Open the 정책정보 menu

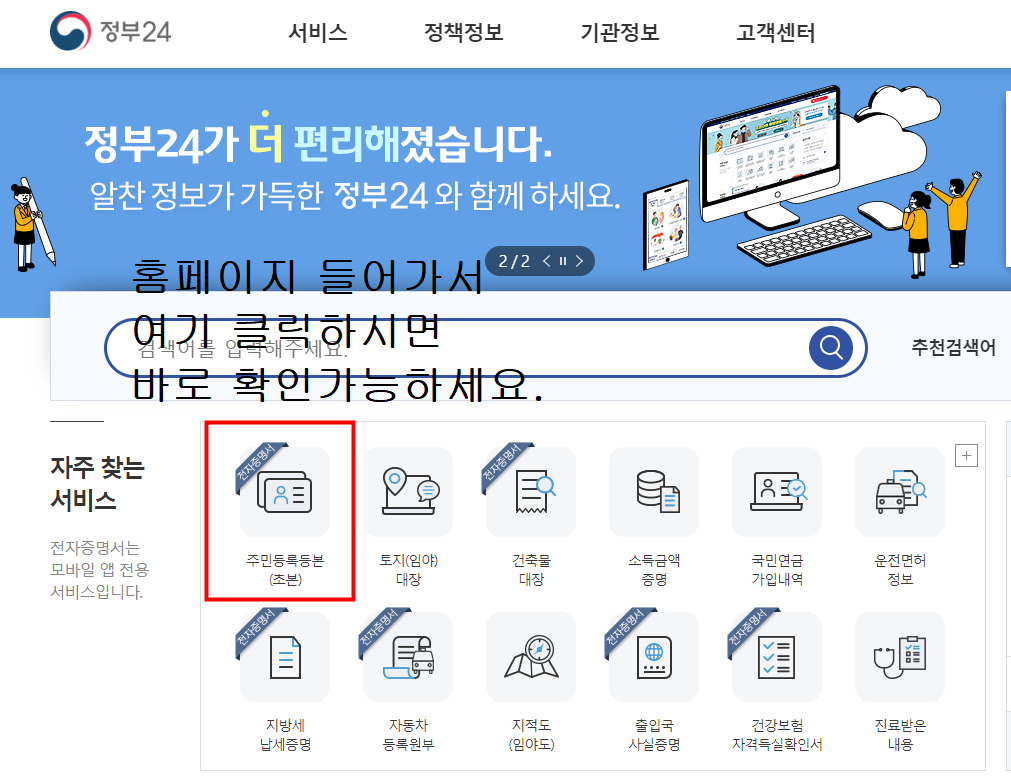463,32
